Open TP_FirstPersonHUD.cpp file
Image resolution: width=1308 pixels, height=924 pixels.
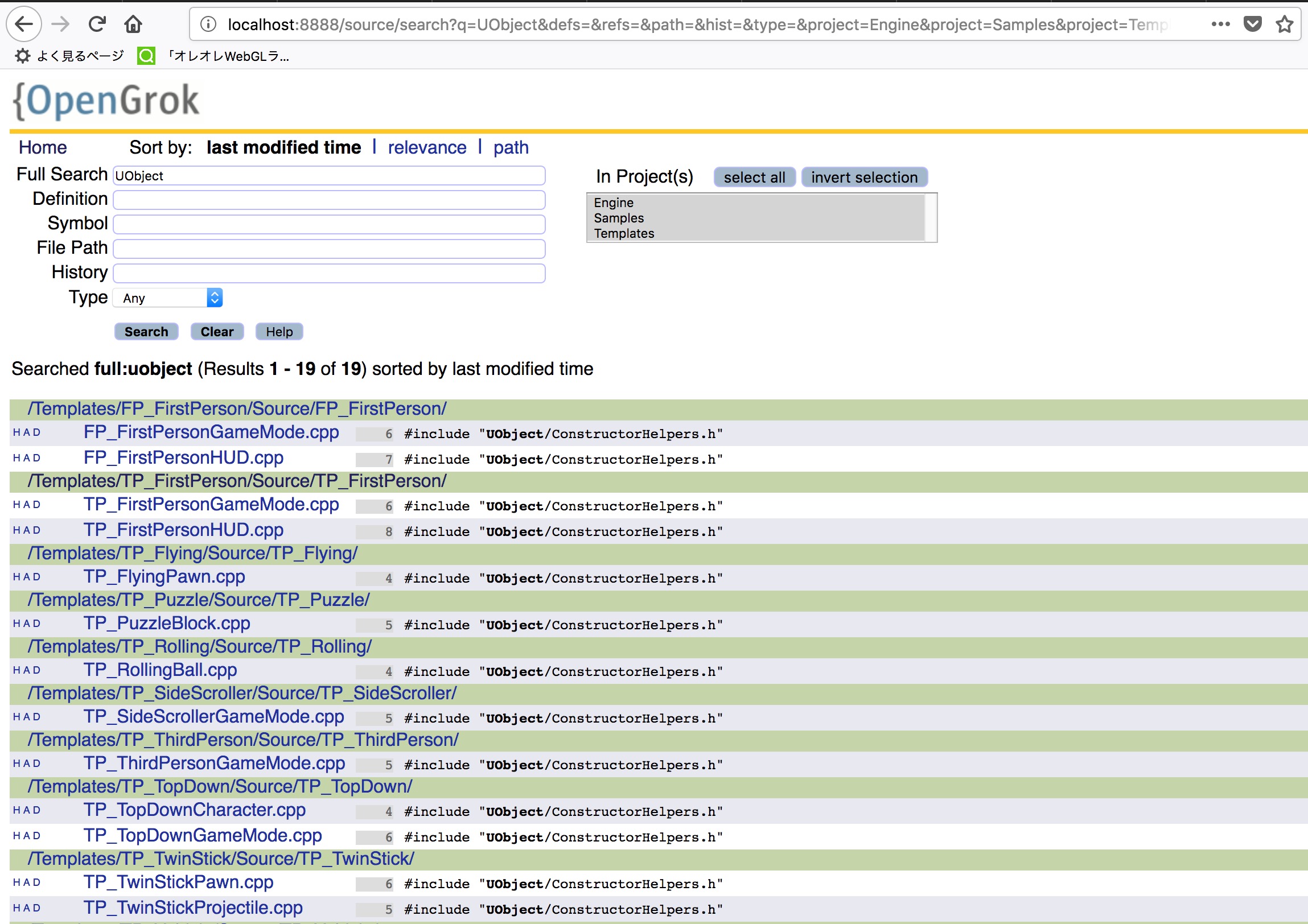[183, 530]
